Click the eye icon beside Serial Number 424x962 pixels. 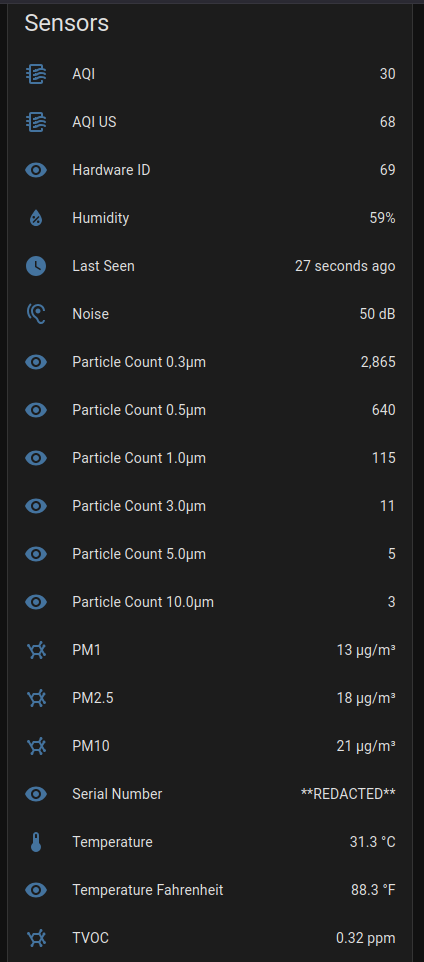click(x=36, y=794)
